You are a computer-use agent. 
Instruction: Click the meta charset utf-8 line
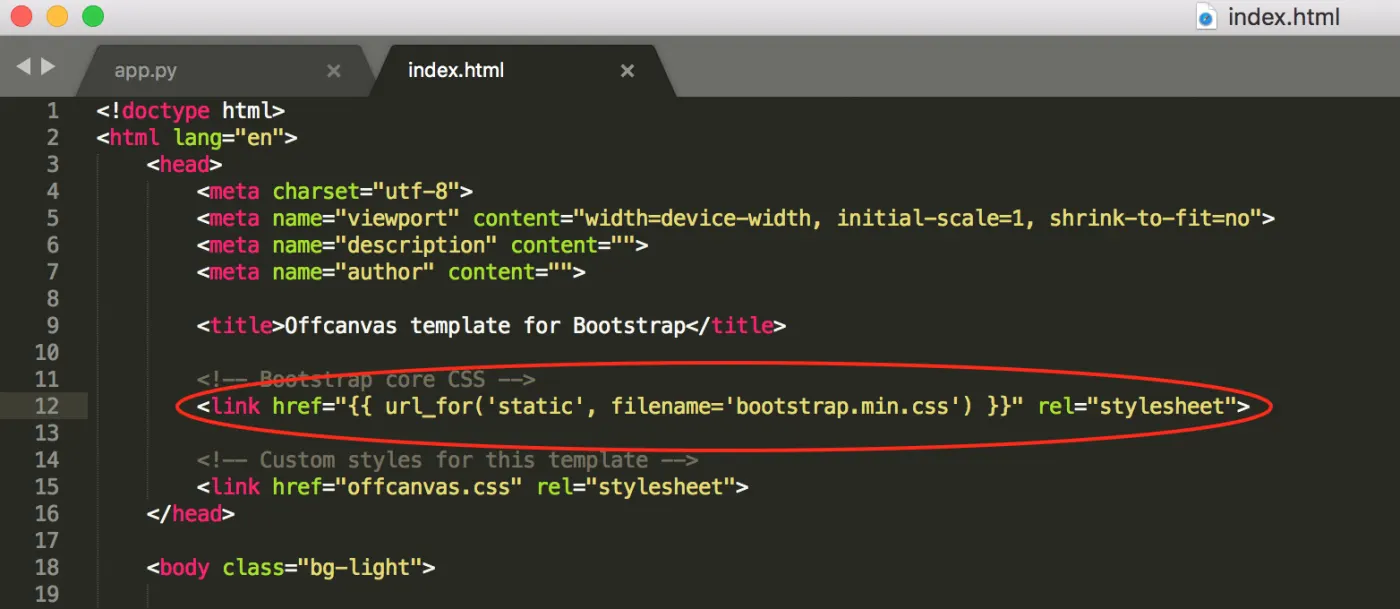[x=334, y=191]
